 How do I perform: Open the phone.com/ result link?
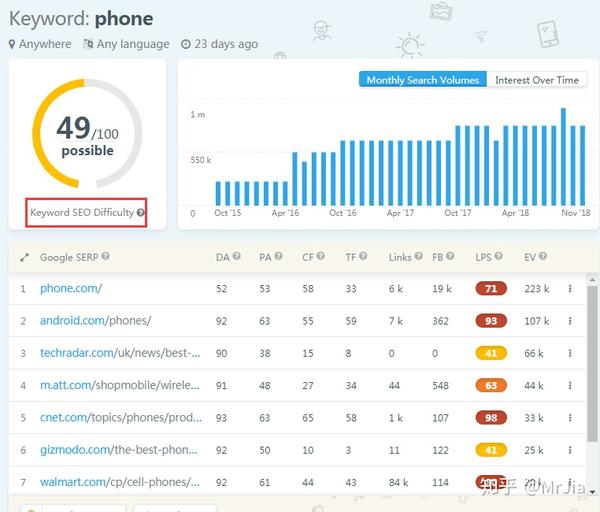click(71, 289)
